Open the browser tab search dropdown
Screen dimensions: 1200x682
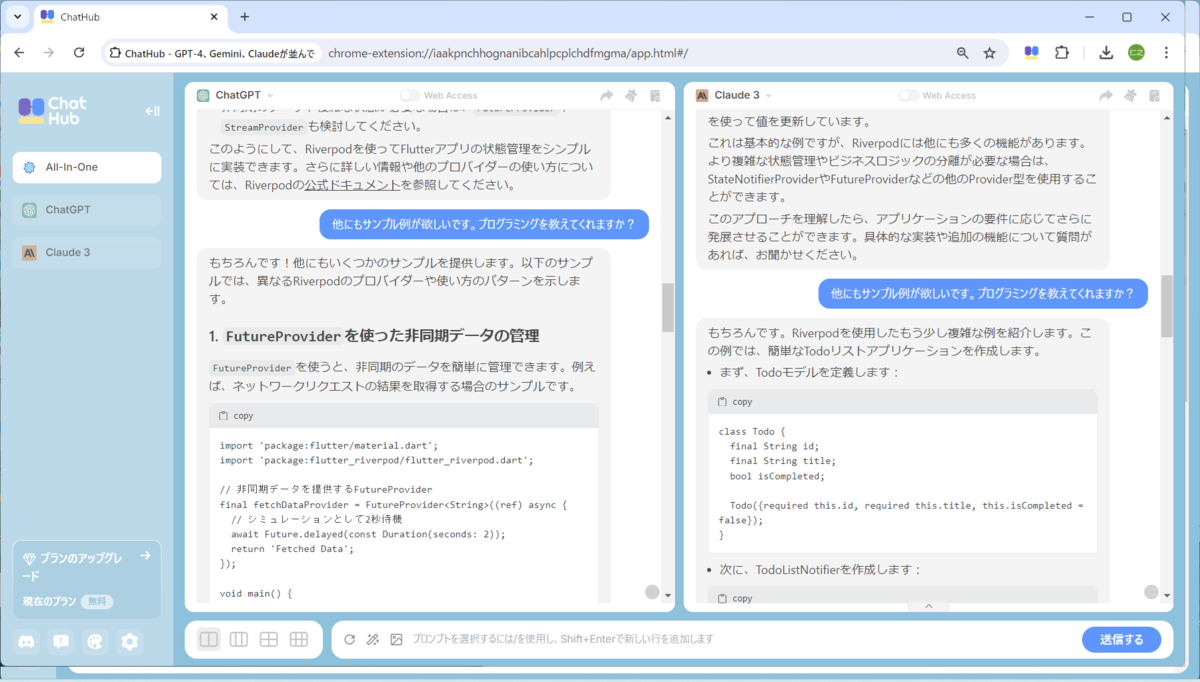coord(17,17)
